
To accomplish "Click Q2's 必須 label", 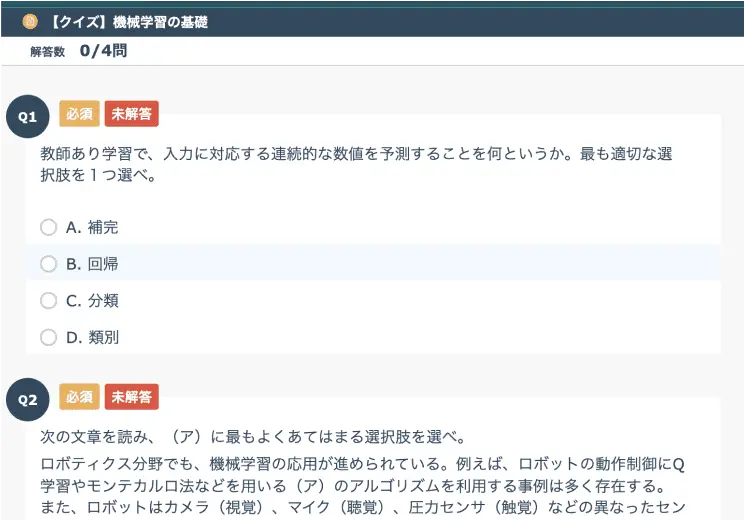I will click(80, 397).
